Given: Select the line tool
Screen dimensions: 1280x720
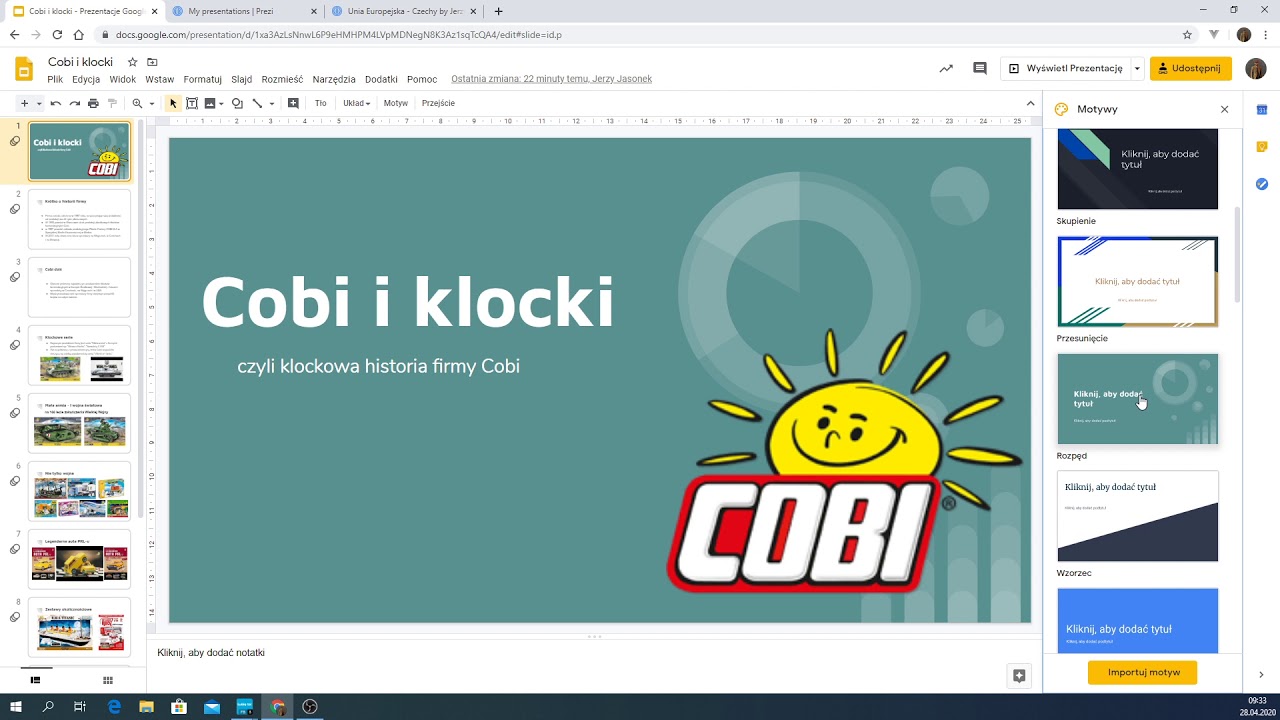Looking at the screenshot, I should 257,103.
